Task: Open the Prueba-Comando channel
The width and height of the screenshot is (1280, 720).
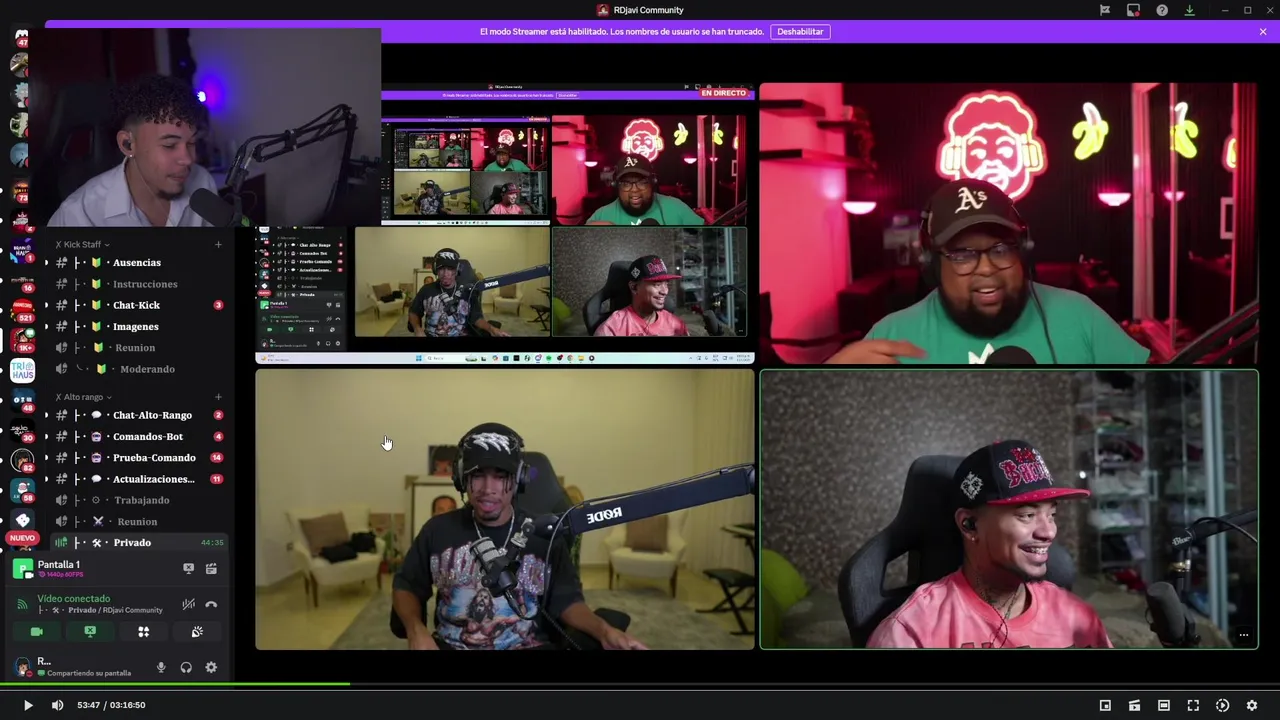Action: [136, 458]
